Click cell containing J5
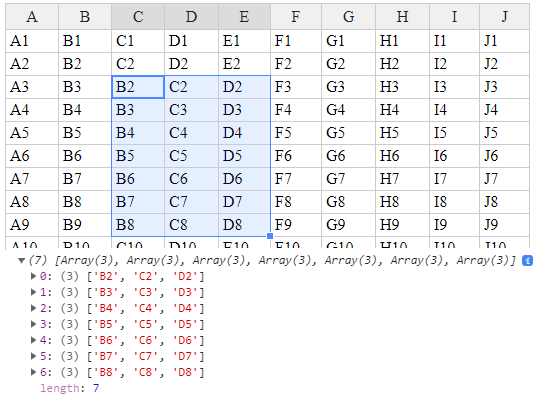Screen dimensions: 537x397 (504, 133)
